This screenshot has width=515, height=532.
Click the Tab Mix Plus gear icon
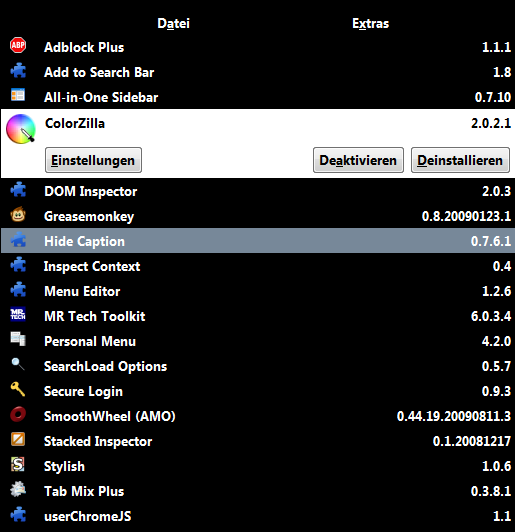pos(18,490)
